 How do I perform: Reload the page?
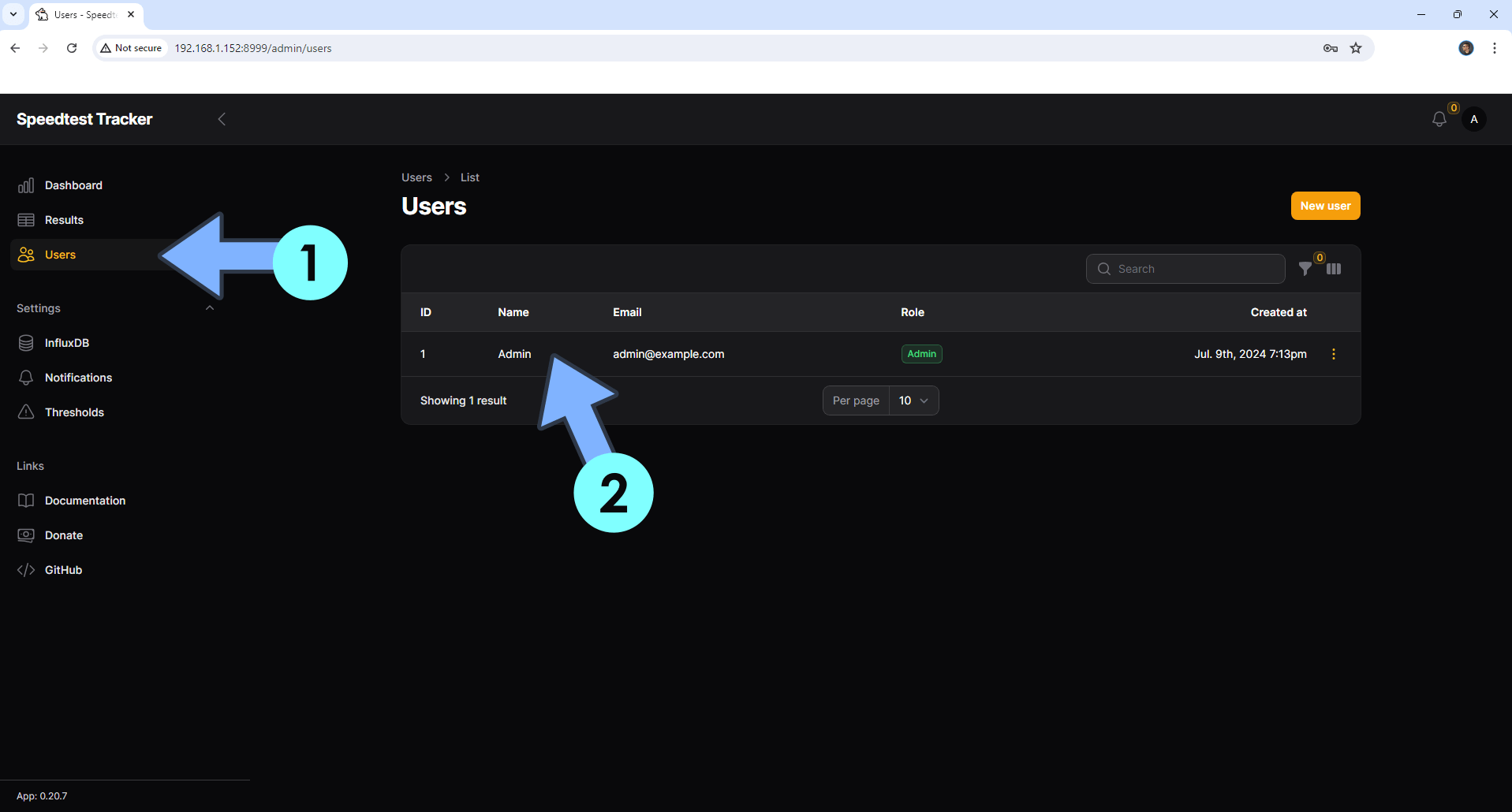click(72, 48)
